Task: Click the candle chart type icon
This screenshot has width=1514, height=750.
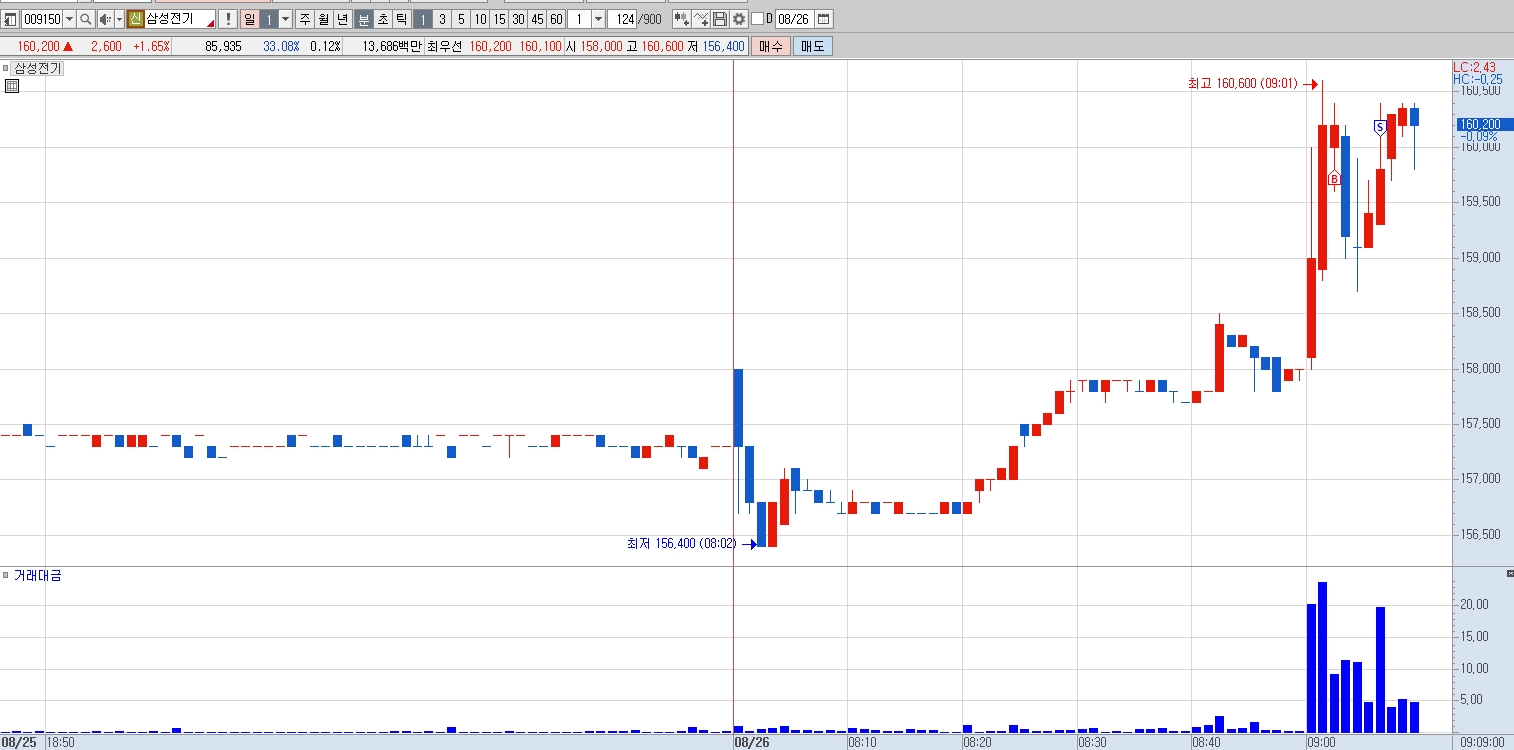Action: pos(681,19)
